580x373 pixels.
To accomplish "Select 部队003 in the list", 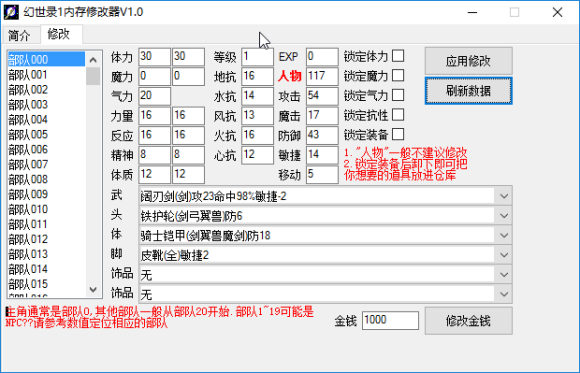I will pyautogui.click(x=46, y=105).
